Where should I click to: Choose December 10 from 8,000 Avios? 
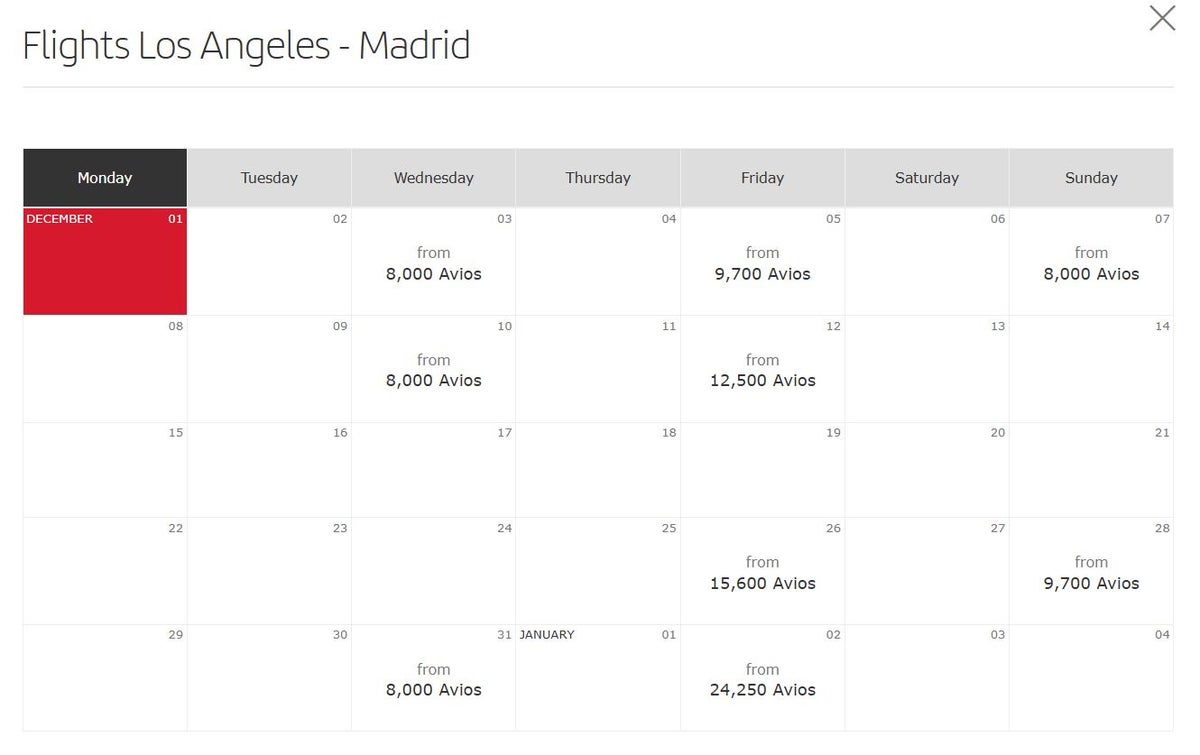tap(433, 371)
